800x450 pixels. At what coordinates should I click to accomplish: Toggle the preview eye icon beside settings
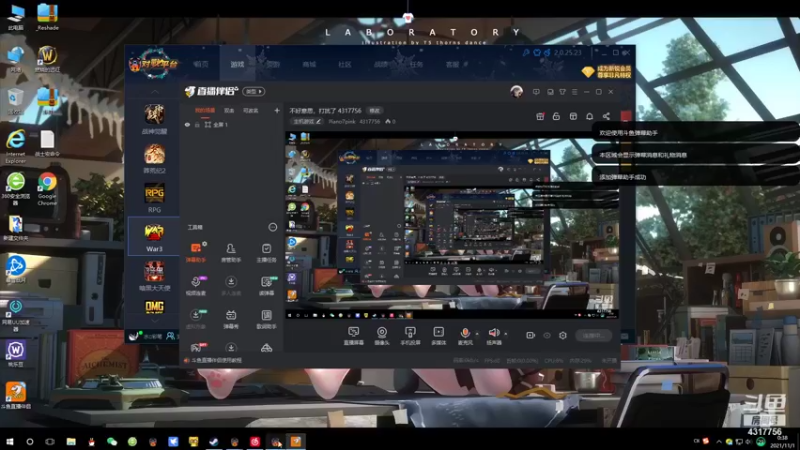(546, 335)
